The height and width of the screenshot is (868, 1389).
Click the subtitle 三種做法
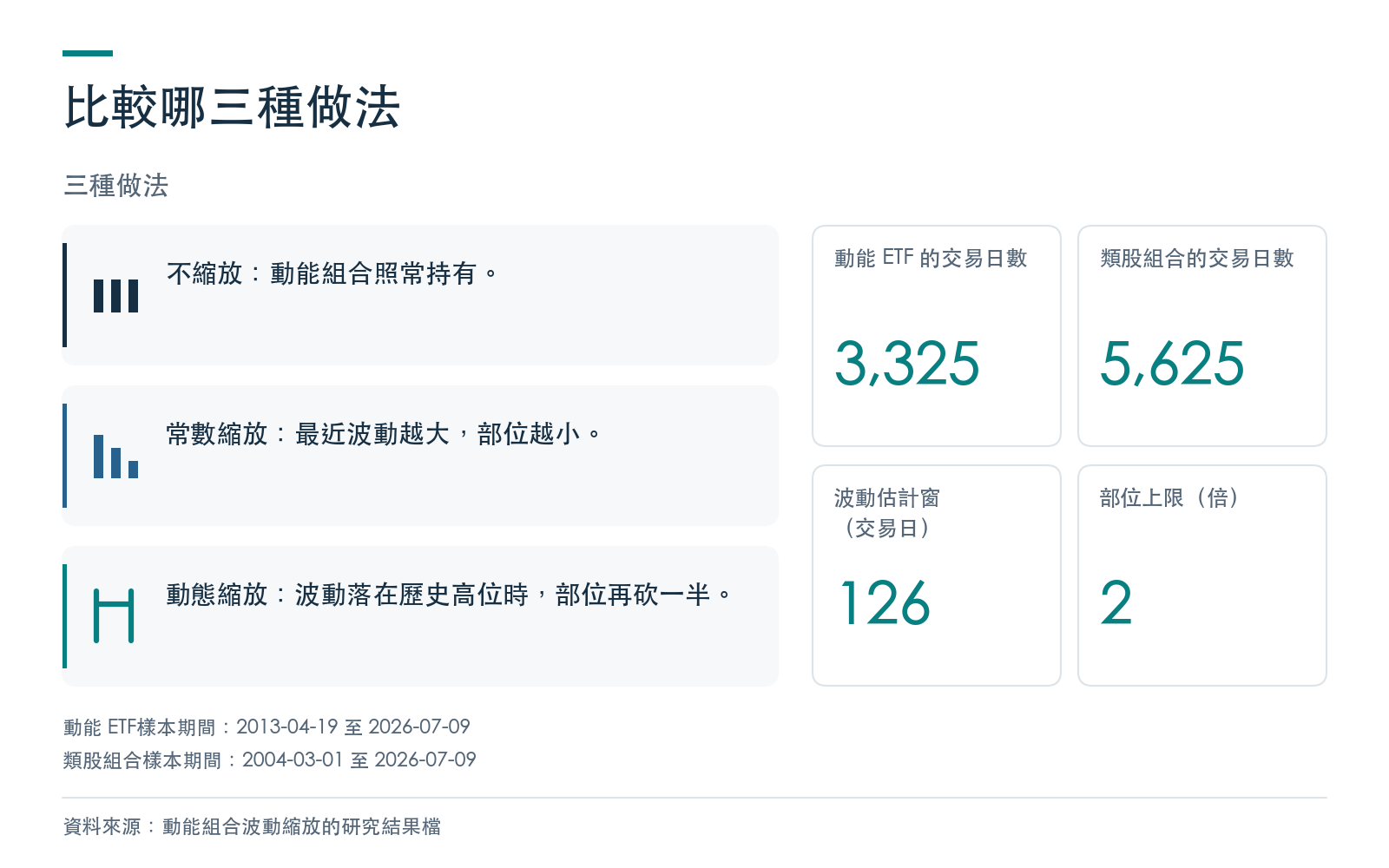click(115, 185)
